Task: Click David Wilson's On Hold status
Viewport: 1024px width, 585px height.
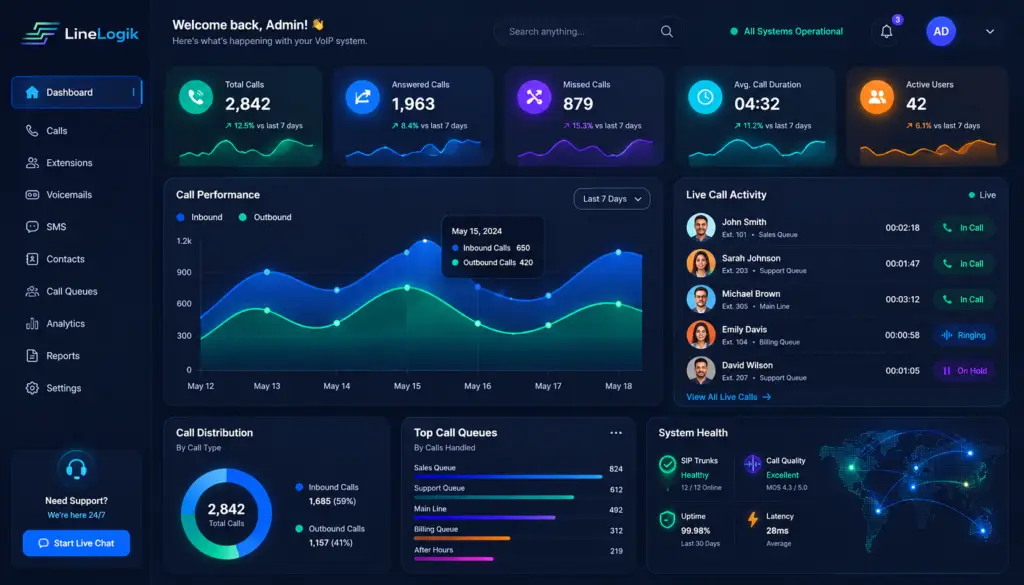Action: click(x=963, y=371)
